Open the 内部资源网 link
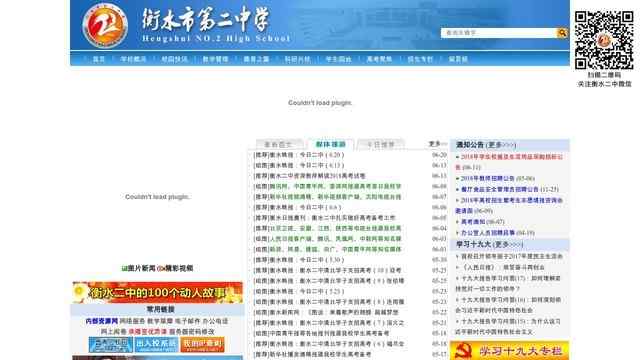Viewport: 640px width, 360px height. [x=102, y=321]
